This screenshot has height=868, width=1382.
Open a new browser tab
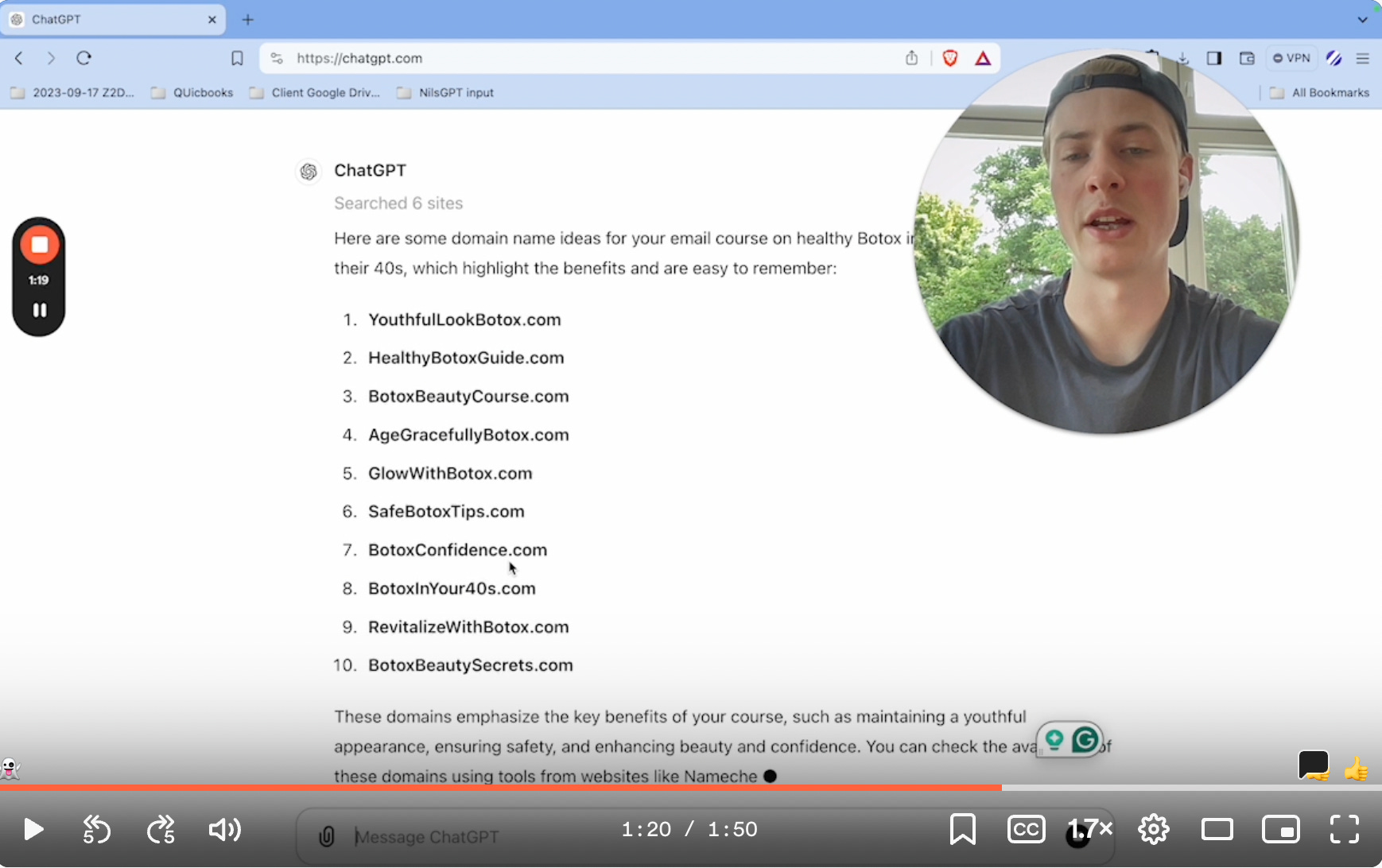coord(248,20)
